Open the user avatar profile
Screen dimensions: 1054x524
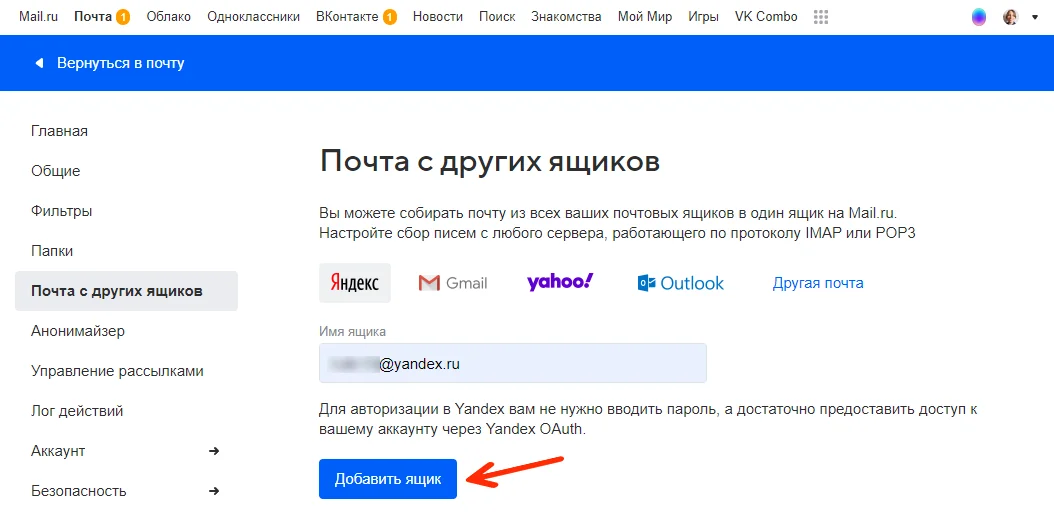click(x=1010, y=17)
